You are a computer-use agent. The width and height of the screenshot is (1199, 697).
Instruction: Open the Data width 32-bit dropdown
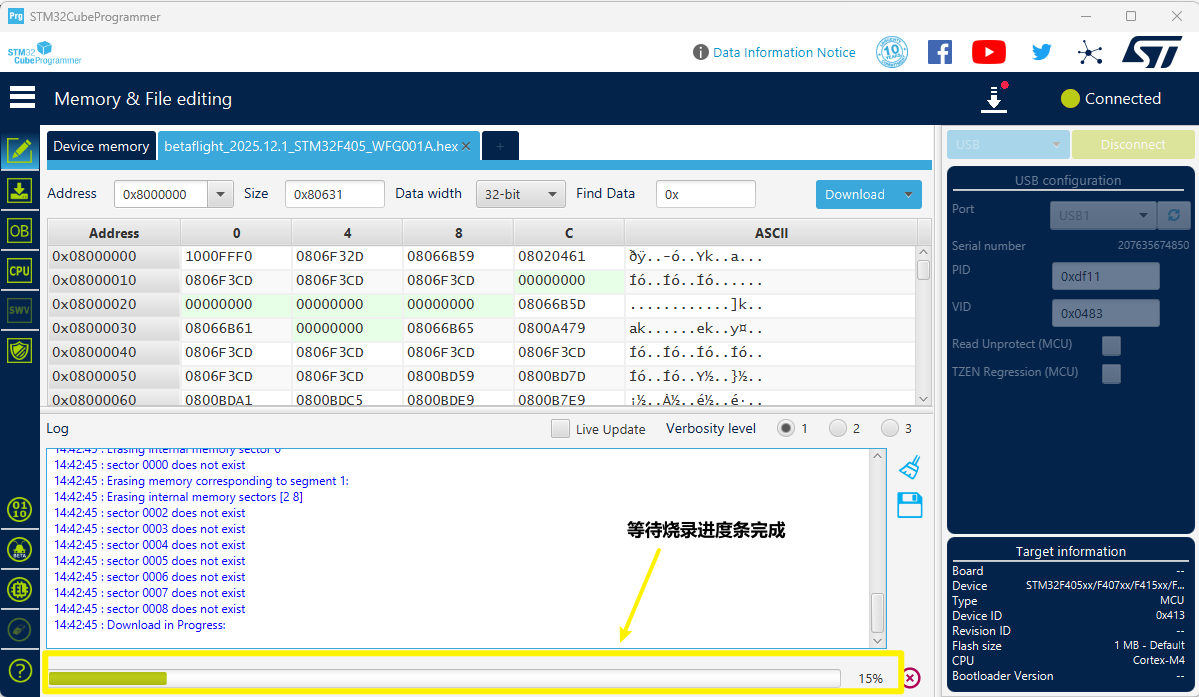520,194
